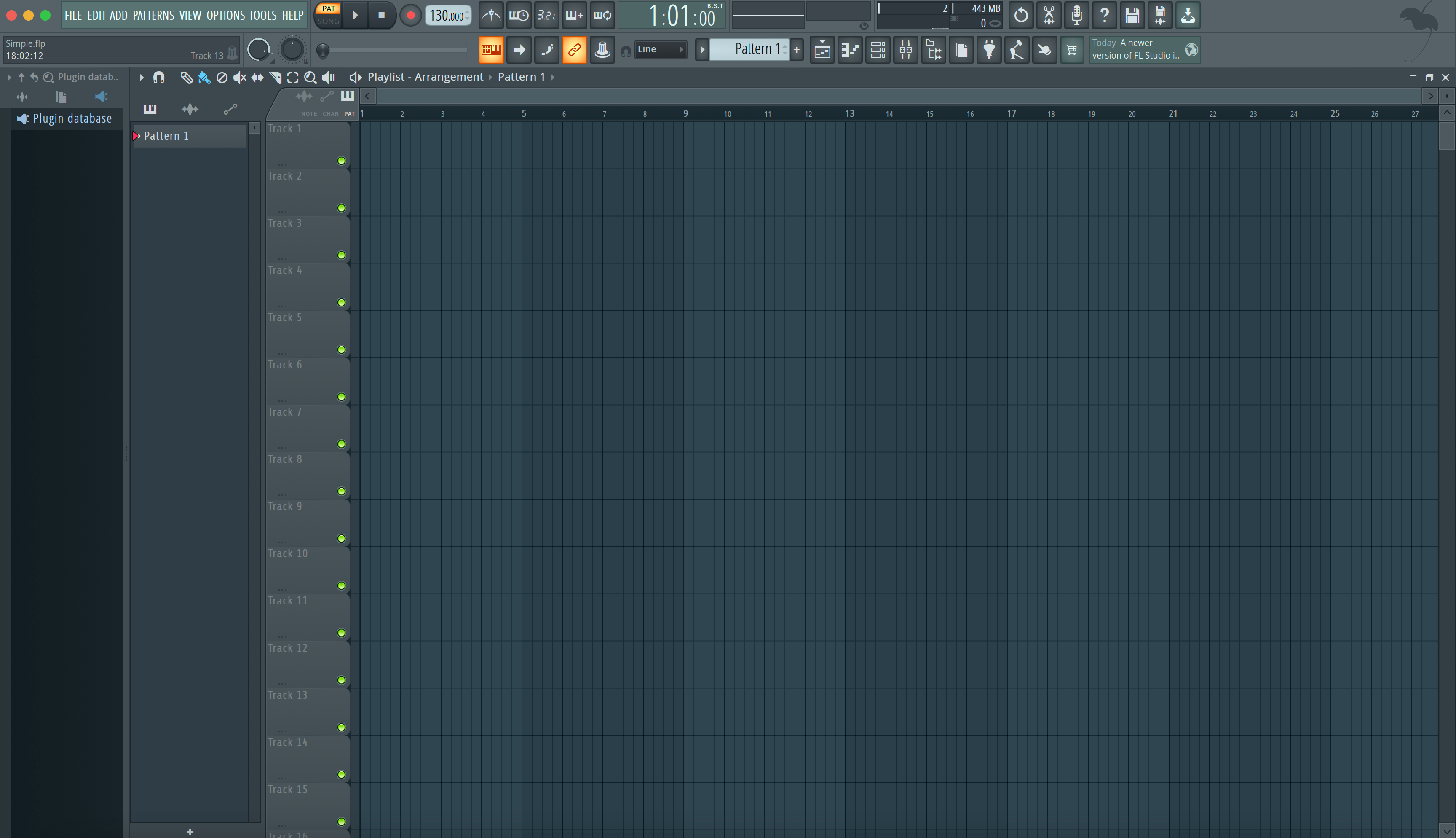Toggle loop recording
The image size is (1456, 838).
click(x=602, y=16)
